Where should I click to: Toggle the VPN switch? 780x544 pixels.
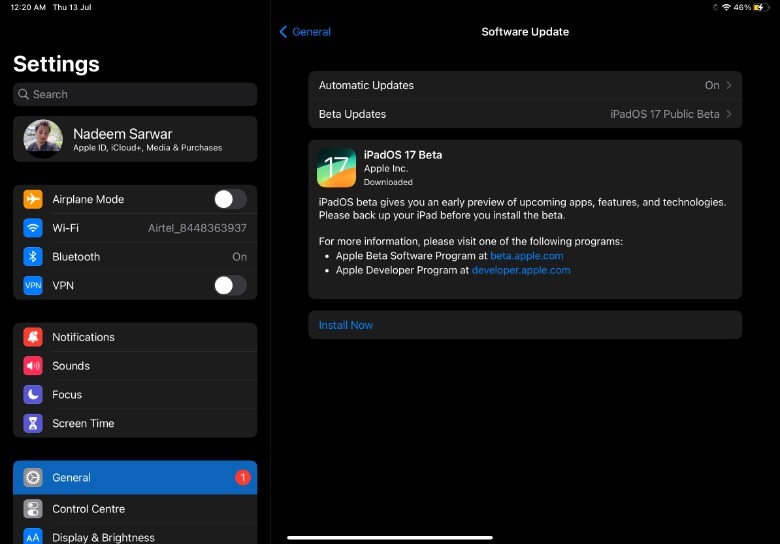(230, 286)
